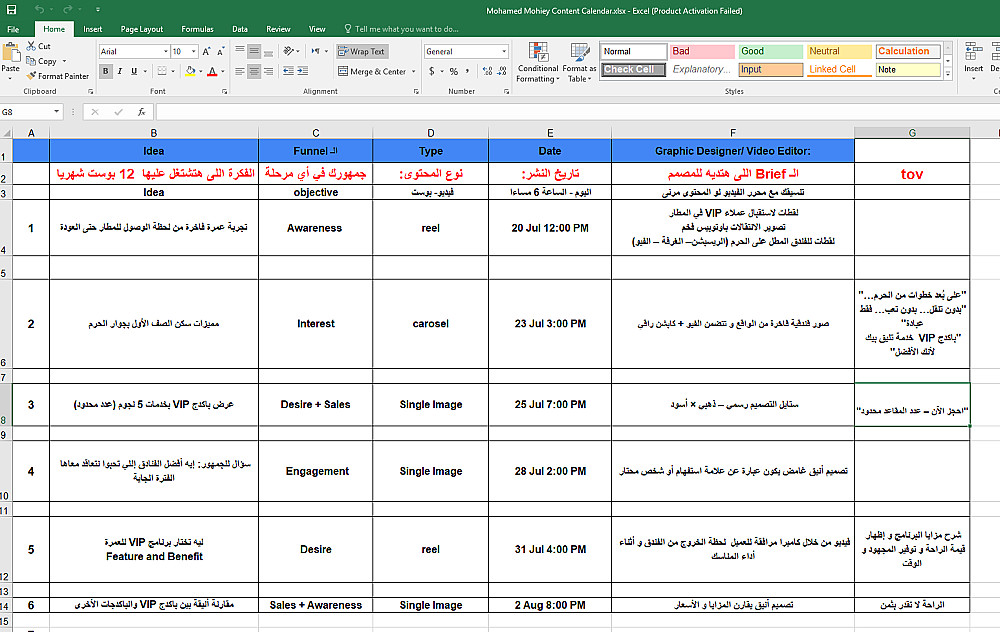Expand the cell styles gallery

point(948,75)
